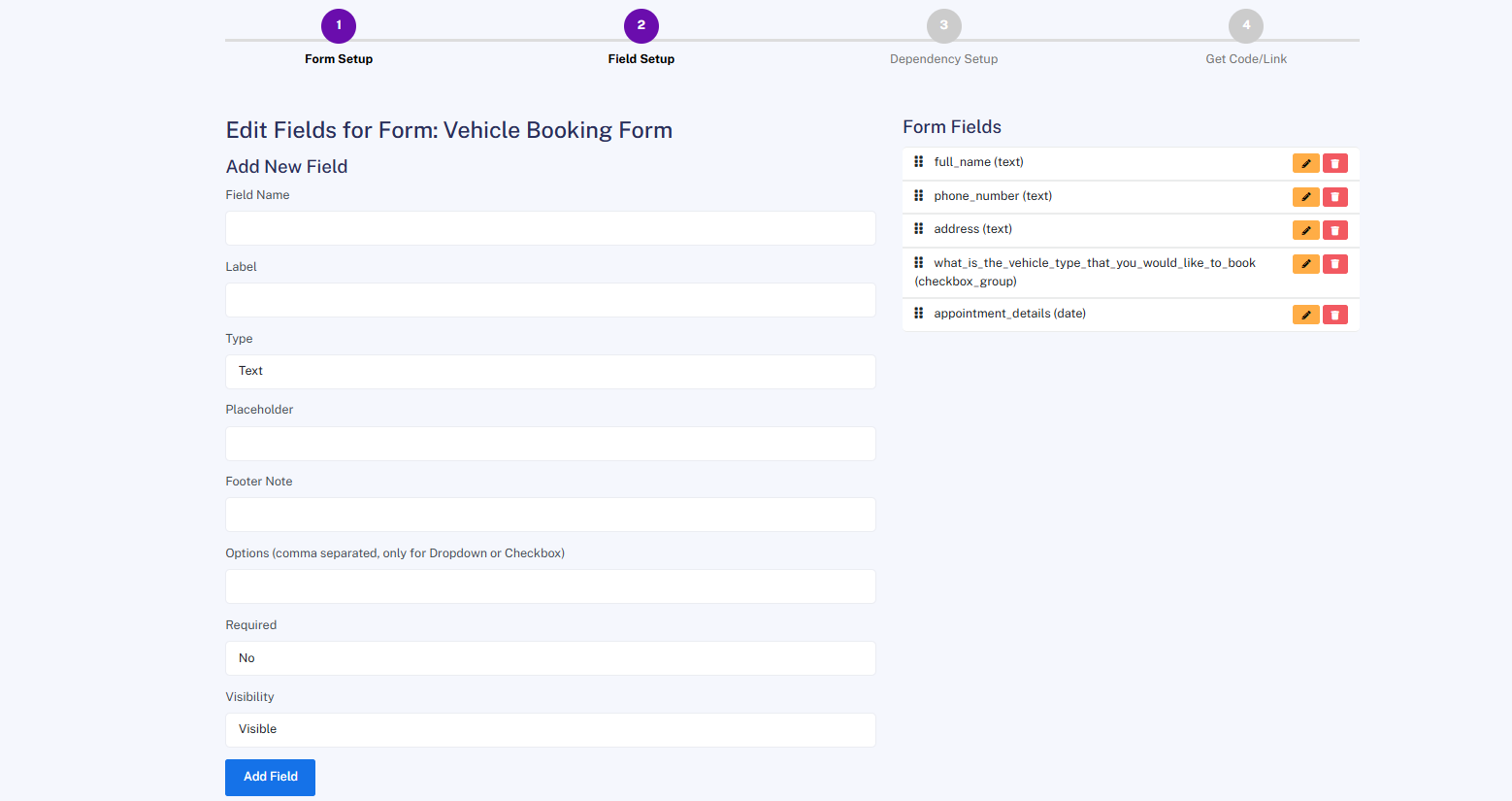Screen dimensions: 1512x801
Task: Open the Required dropdown showing No
Action: [x=550, y=658]
